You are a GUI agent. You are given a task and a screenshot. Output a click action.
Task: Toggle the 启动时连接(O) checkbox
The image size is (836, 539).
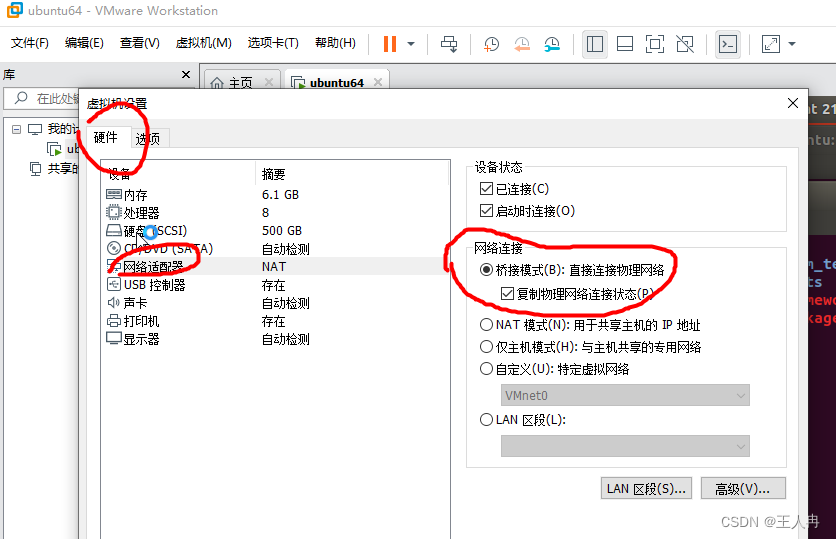click(x=486, y=211)
